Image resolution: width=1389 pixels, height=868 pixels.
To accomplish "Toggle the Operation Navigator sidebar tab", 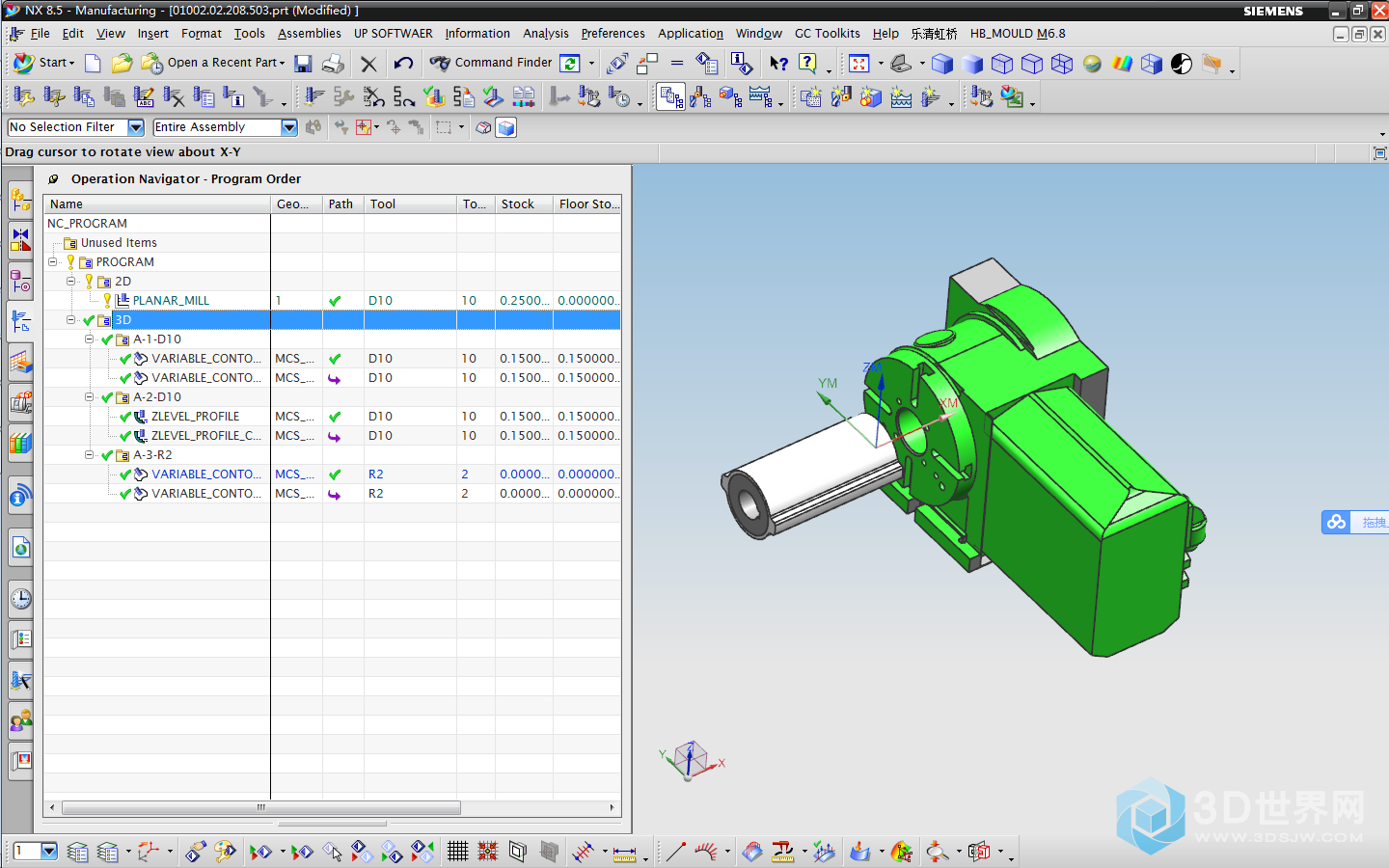I will [20, 322].
